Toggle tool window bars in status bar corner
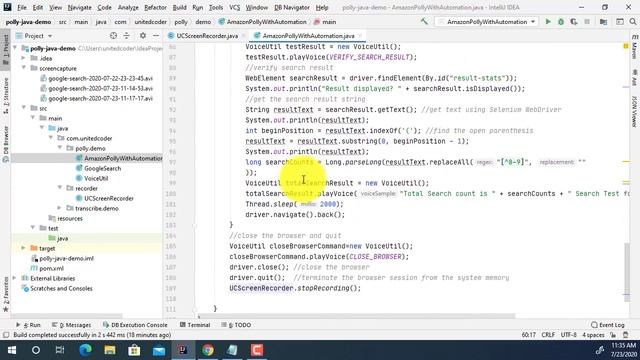Image resolution: width=640 pixels, height=360 pixels. [6, 335]
